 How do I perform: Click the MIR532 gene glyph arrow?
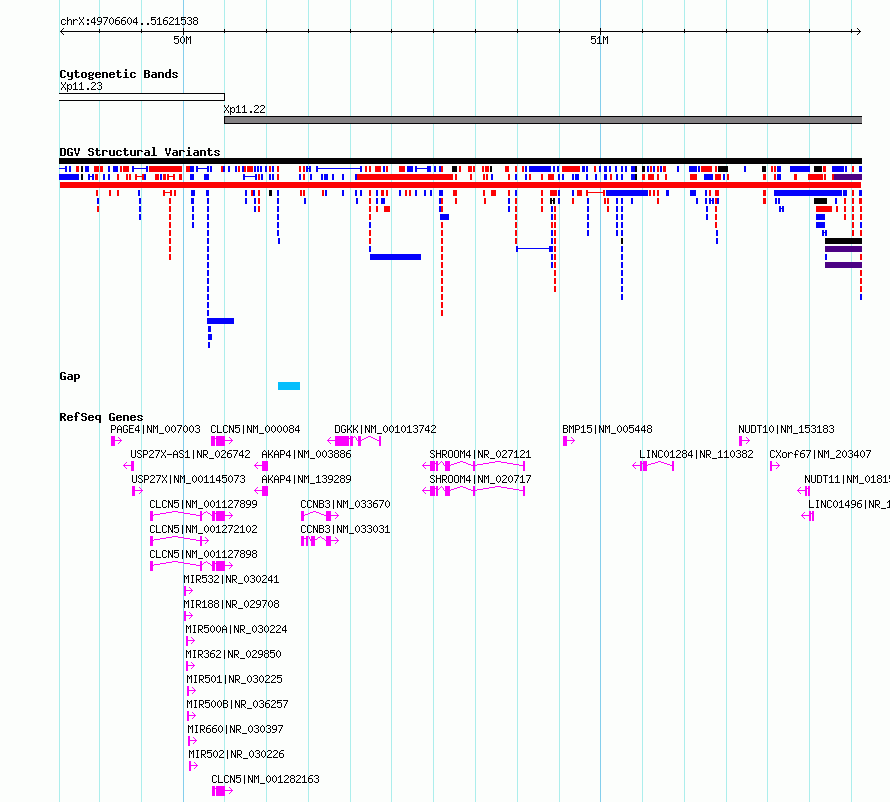188,591
